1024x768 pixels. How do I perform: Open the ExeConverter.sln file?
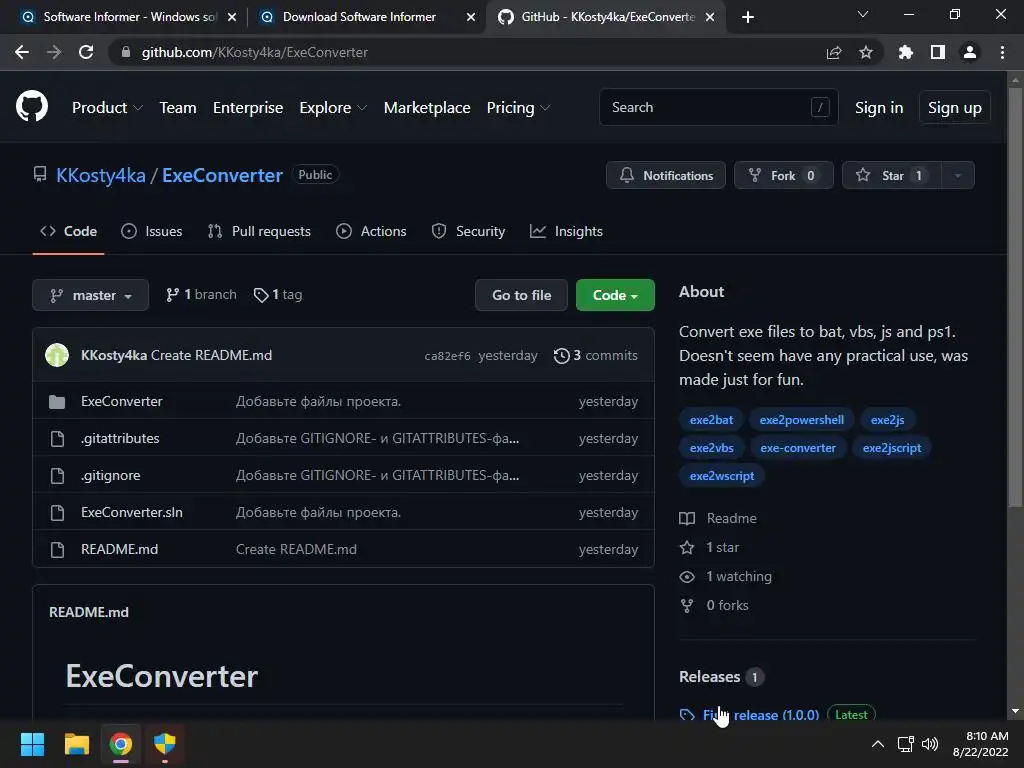click(x=132, y=513)
